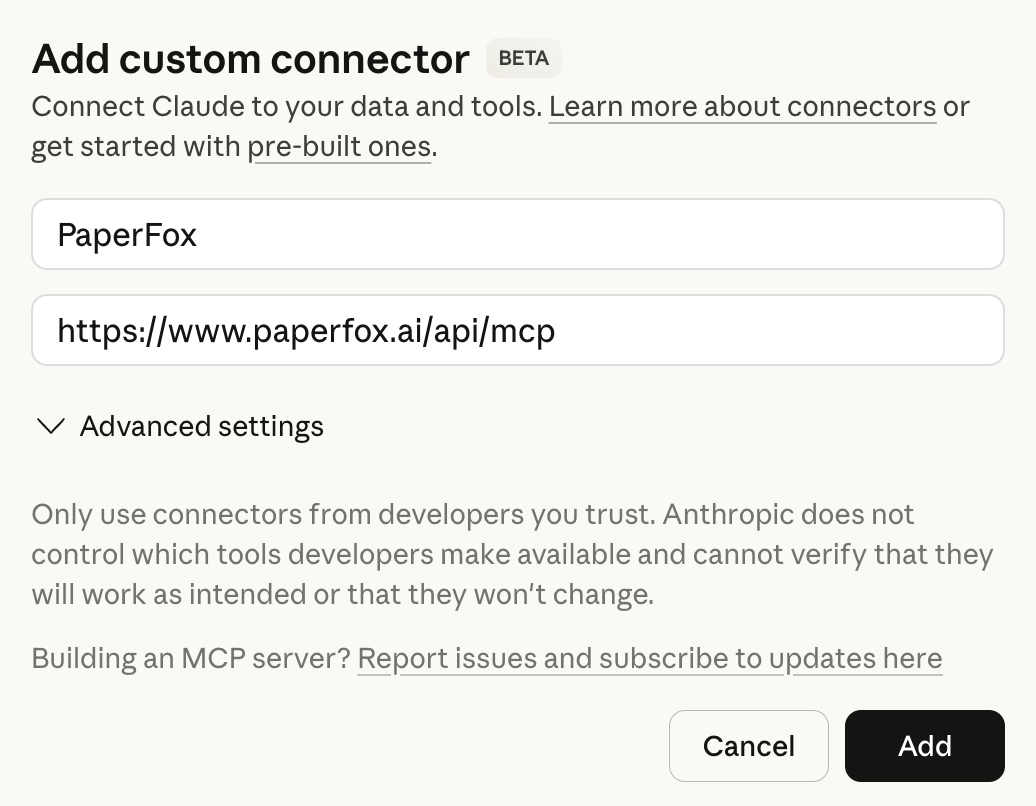Viewport: 1036px width, 806px height.
Task: Click the Add button
Action: click(x=924, y=746)
